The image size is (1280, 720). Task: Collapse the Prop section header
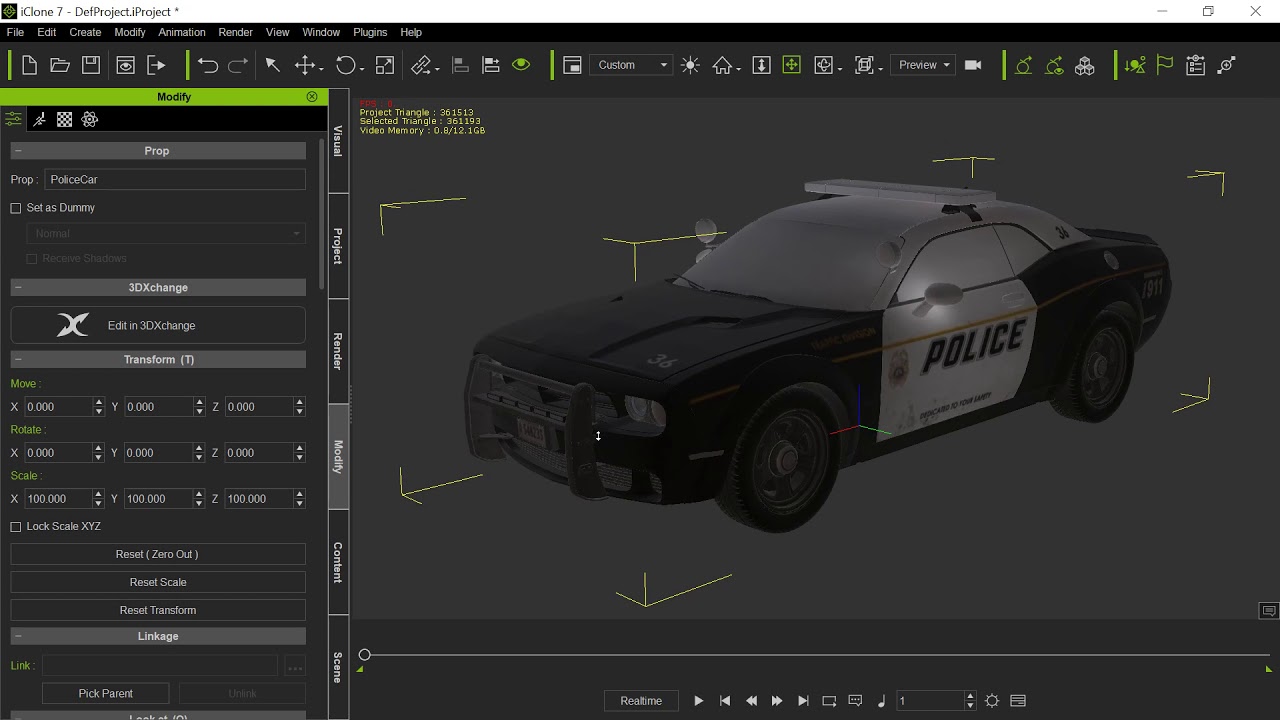(x=158, y=151)
